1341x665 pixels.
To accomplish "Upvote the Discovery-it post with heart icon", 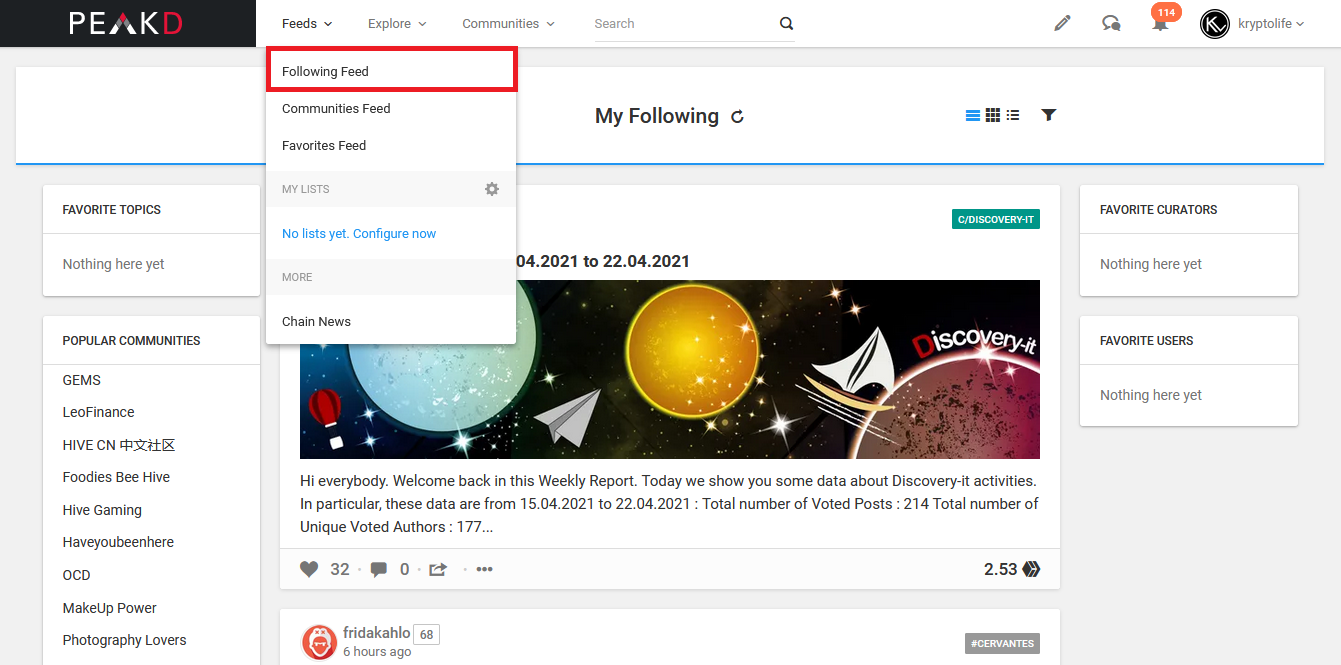I will (310, 569).
